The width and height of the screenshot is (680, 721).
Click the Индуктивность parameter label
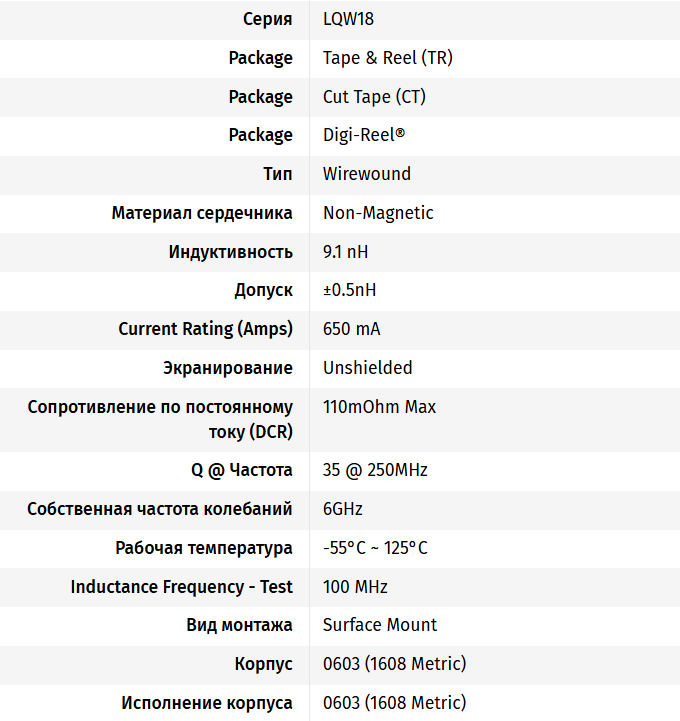pyautogui.click(x=231, y=252)
